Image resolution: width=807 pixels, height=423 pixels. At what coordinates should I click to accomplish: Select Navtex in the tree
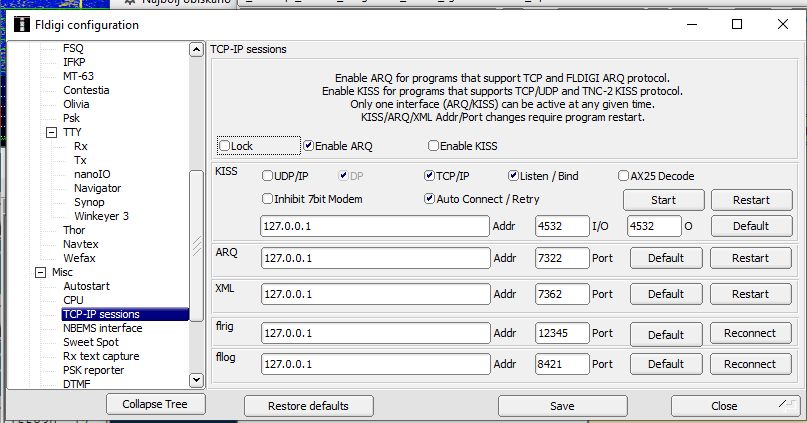(81, 244)
